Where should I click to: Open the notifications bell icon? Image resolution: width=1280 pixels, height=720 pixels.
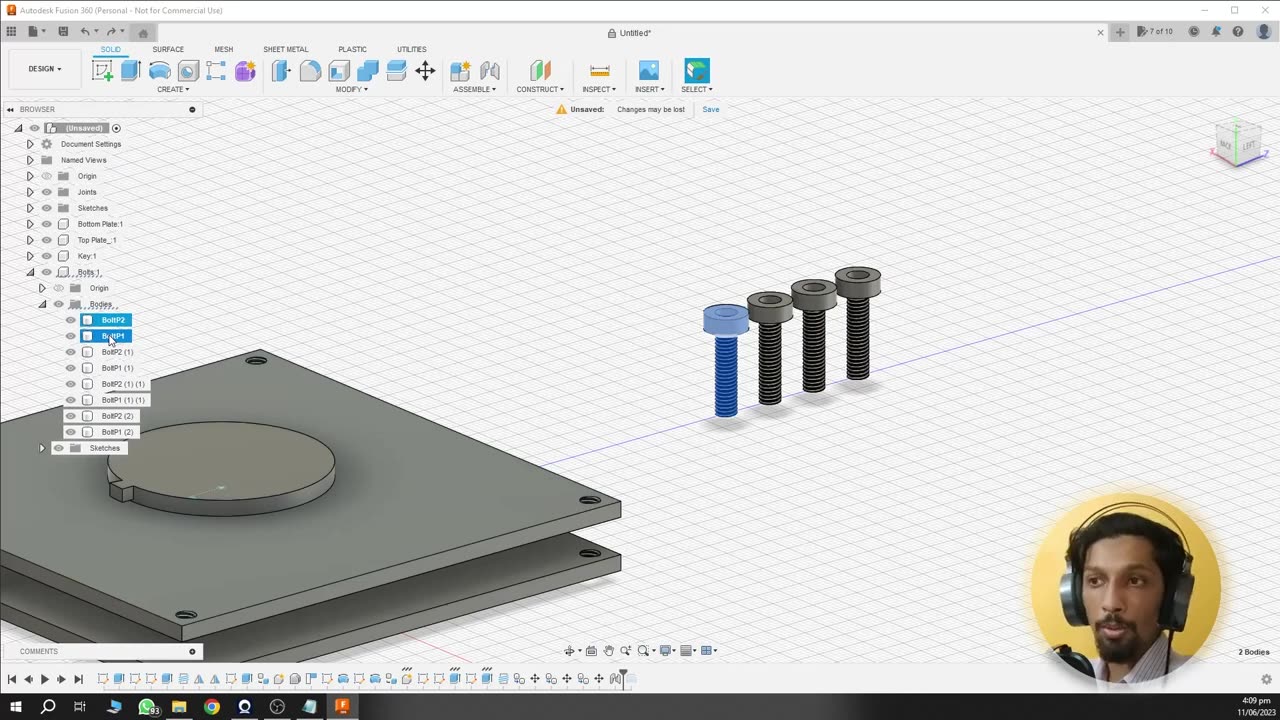click(x=1216, y=32)
